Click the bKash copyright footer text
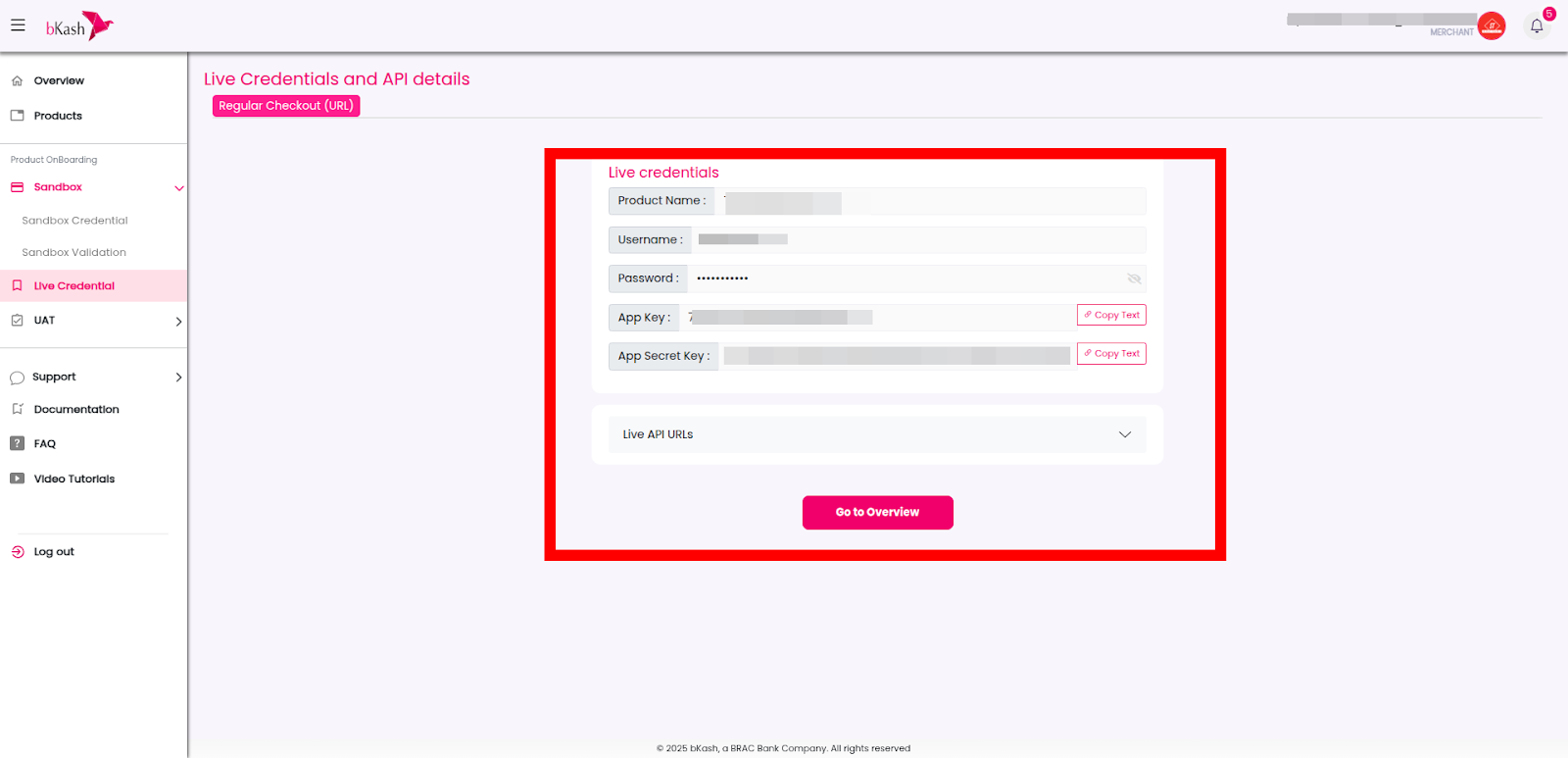 coord(783,748)
